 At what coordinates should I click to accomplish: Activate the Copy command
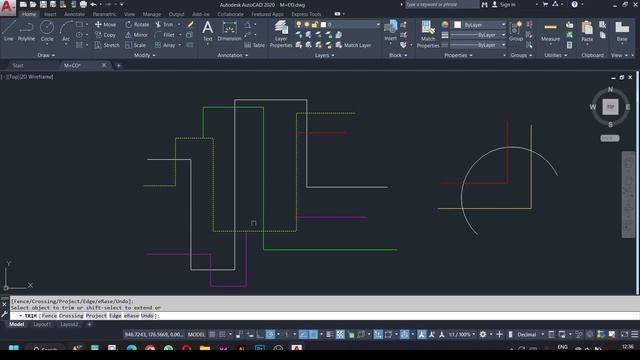105,35
